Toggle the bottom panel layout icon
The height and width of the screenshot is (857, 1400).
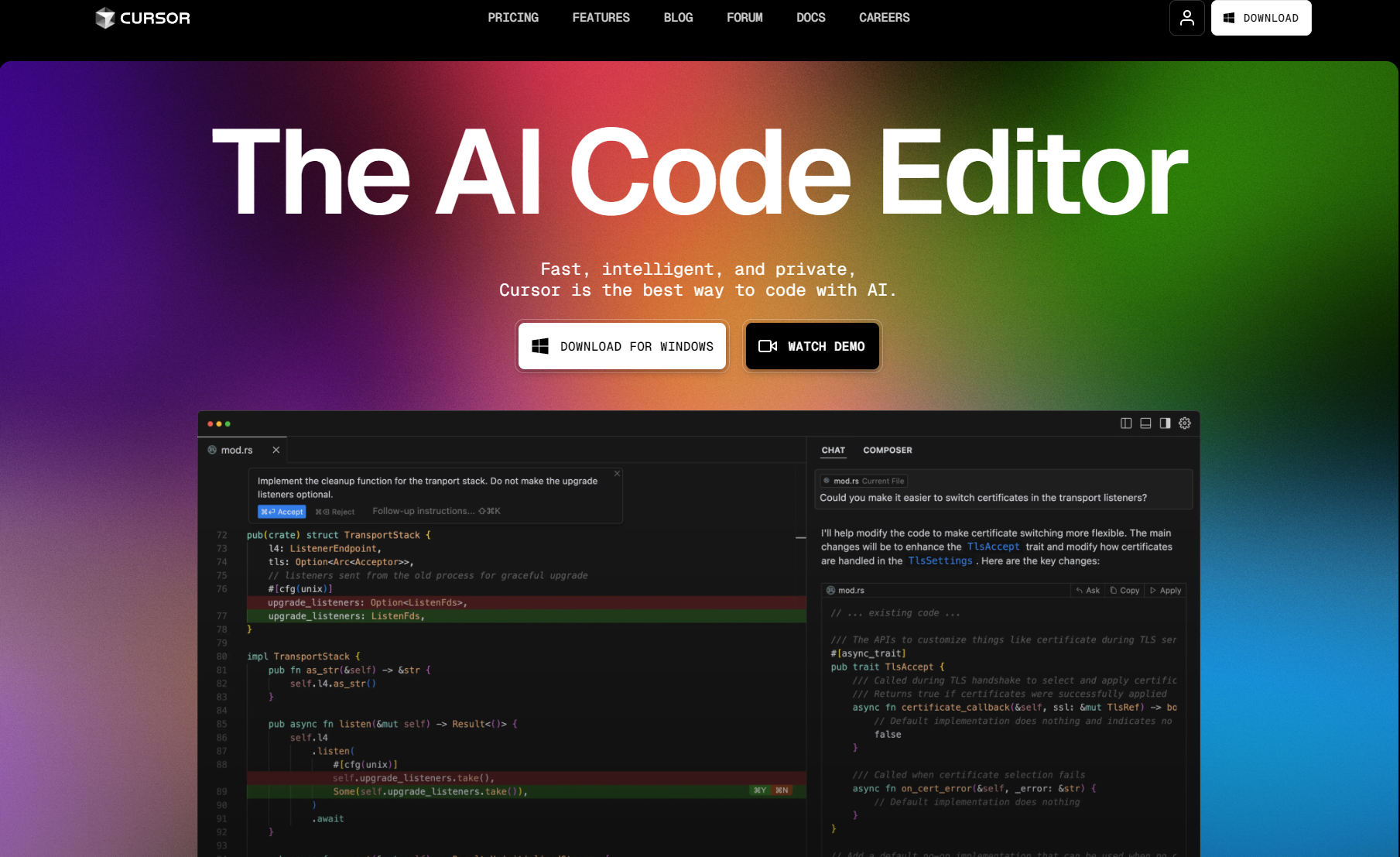pos(1145,423)
